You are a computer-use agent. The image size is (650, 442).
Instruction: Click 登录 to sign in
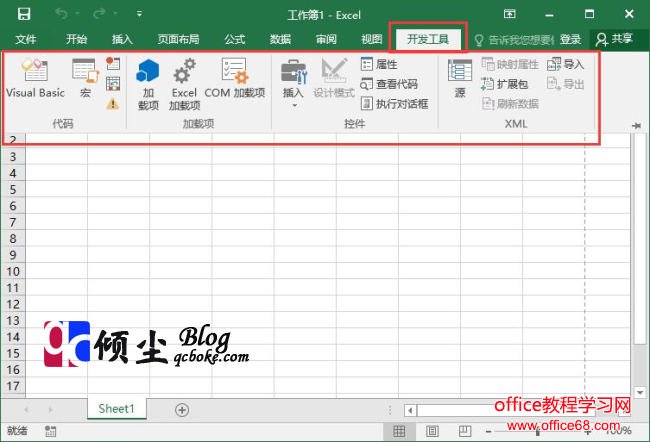[x=571, y=39]
